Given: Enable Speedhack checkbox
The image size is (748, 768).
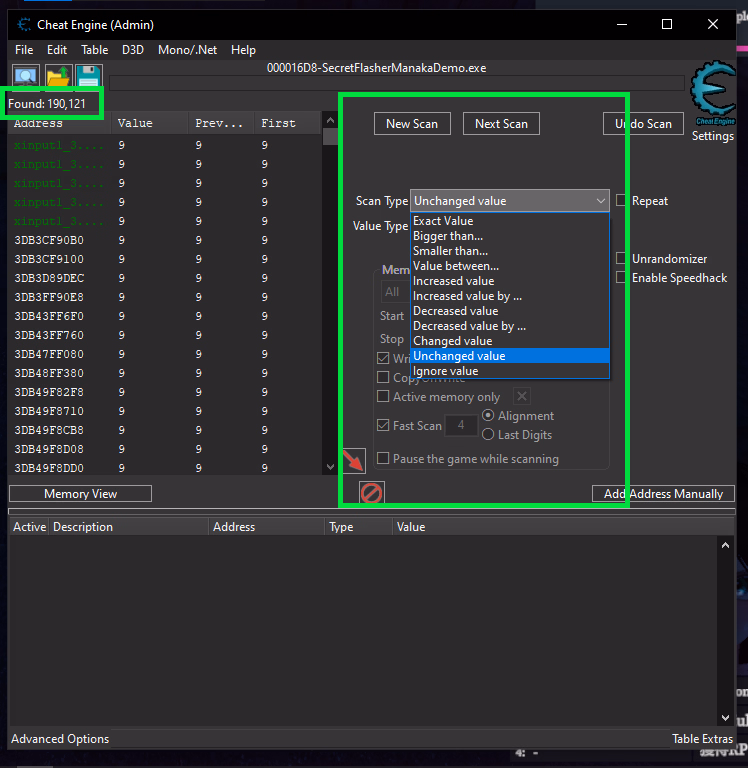Looking at the screenshot, I should click(621, 277).
